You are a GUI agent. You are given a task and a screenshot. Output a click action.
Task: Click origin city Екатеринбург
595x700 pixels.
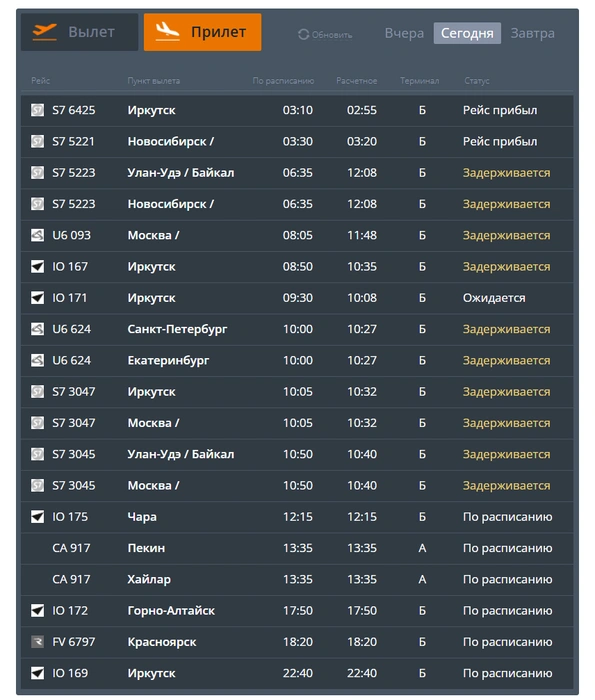[x=168, y=361]
